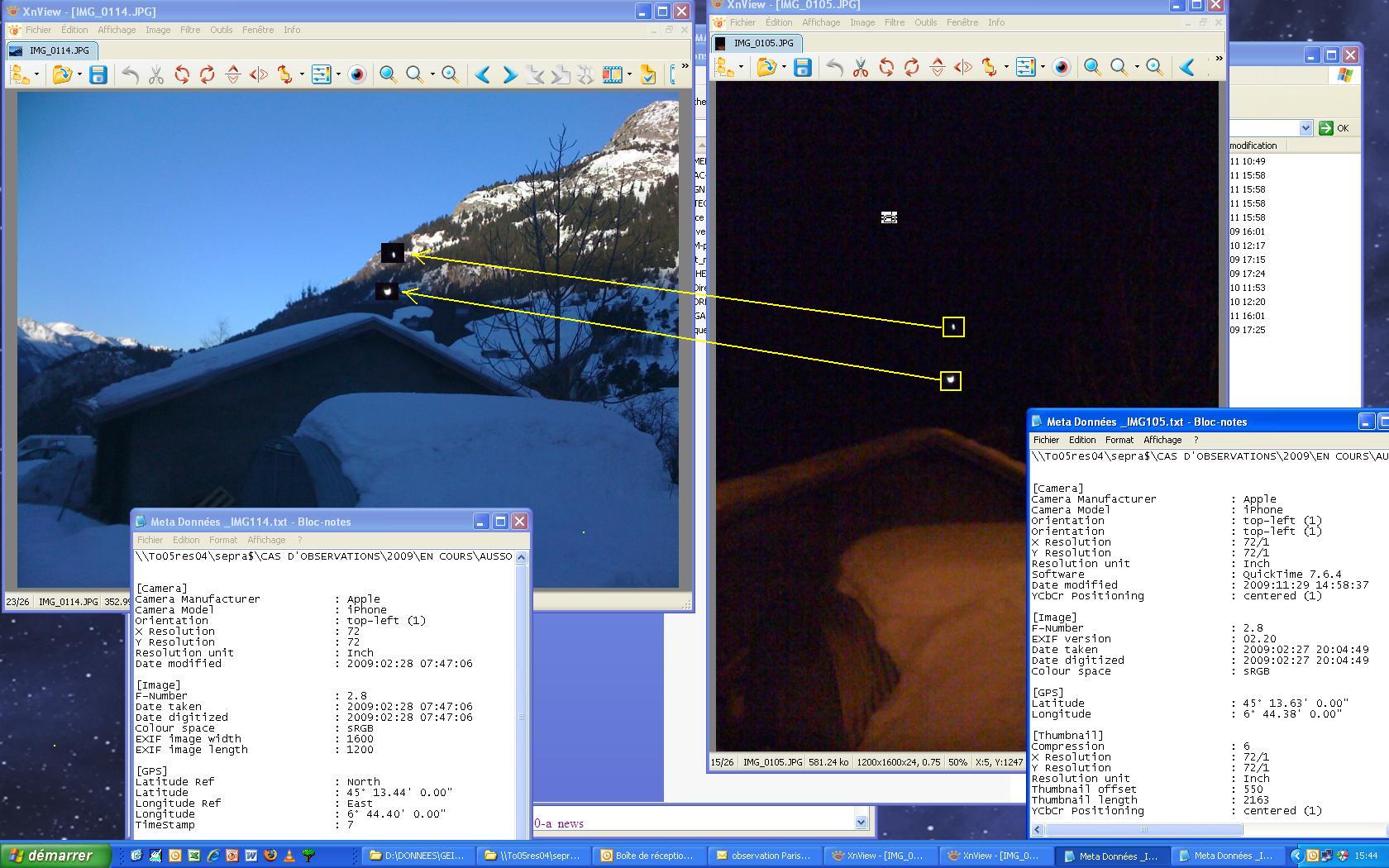Click horizontal scrollbar in Meta Données _IMG105 notepad
Screen dimensions: 1389x868
point(1143,829)
